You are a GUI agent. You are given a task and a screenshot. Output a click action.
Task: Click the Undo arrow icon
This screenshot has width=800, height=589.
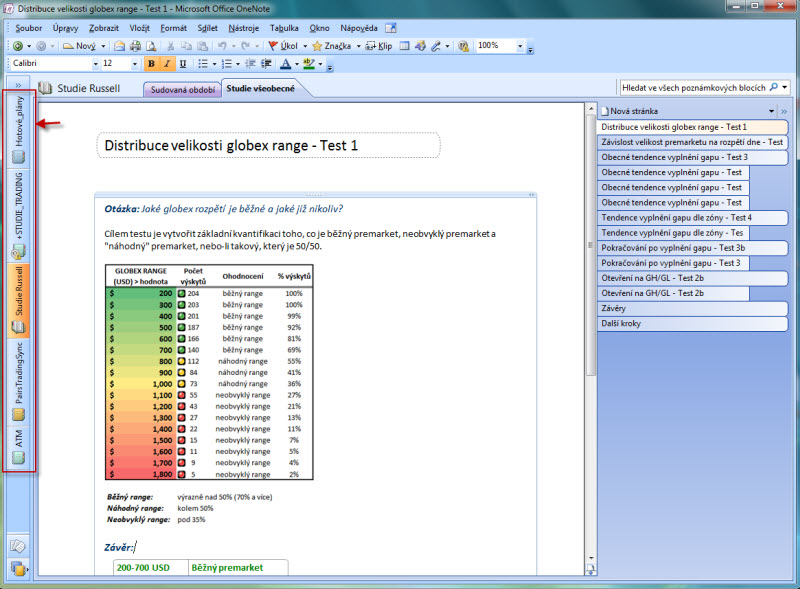(222, 46)
